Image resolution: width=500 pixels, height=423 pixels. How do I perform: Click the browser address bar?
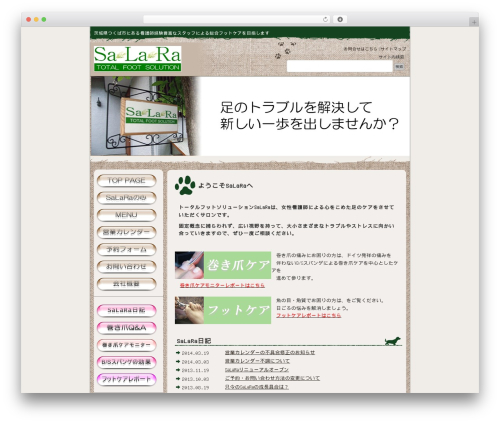coord(236,19)
